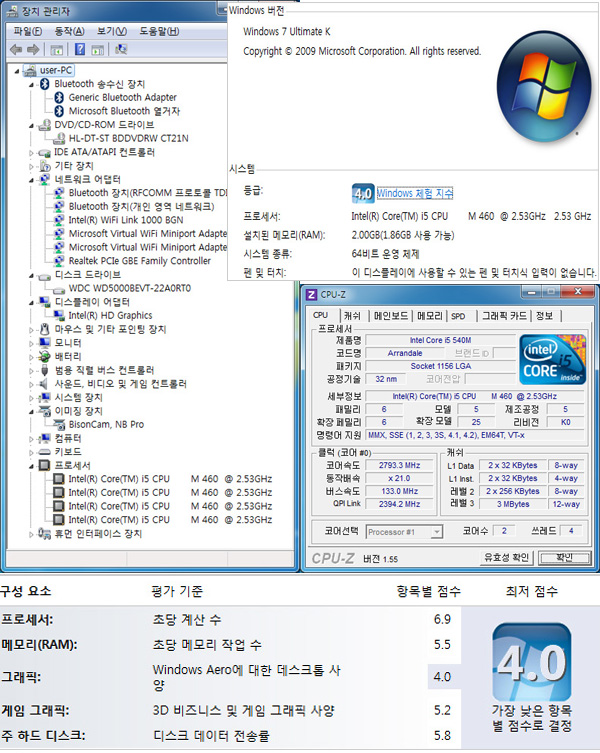Click the 유효성 확인 button in CPU-Z
Screen dimensions: 600x753
(x=506, y=557)
